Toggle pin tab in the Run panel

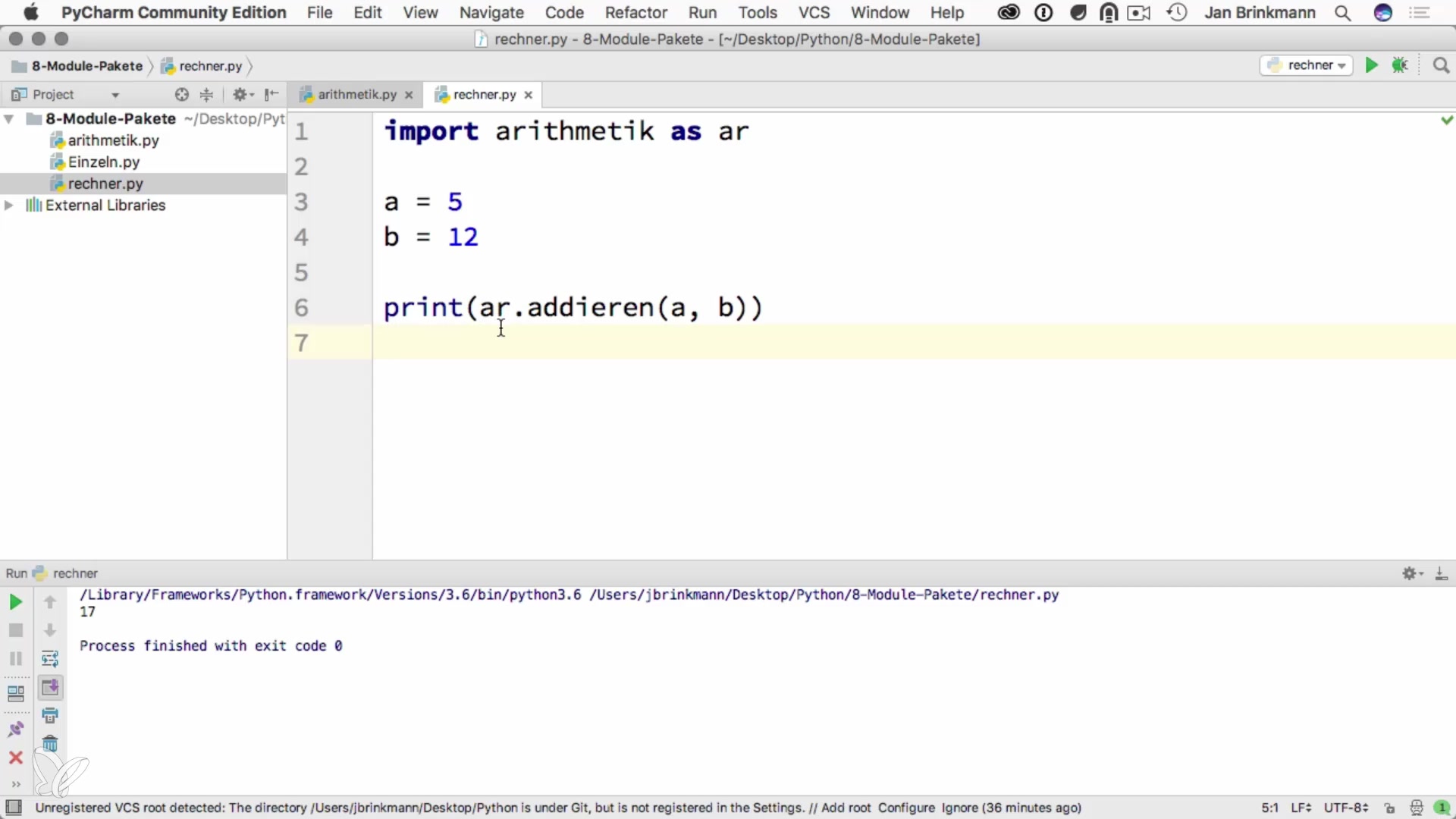15,730
